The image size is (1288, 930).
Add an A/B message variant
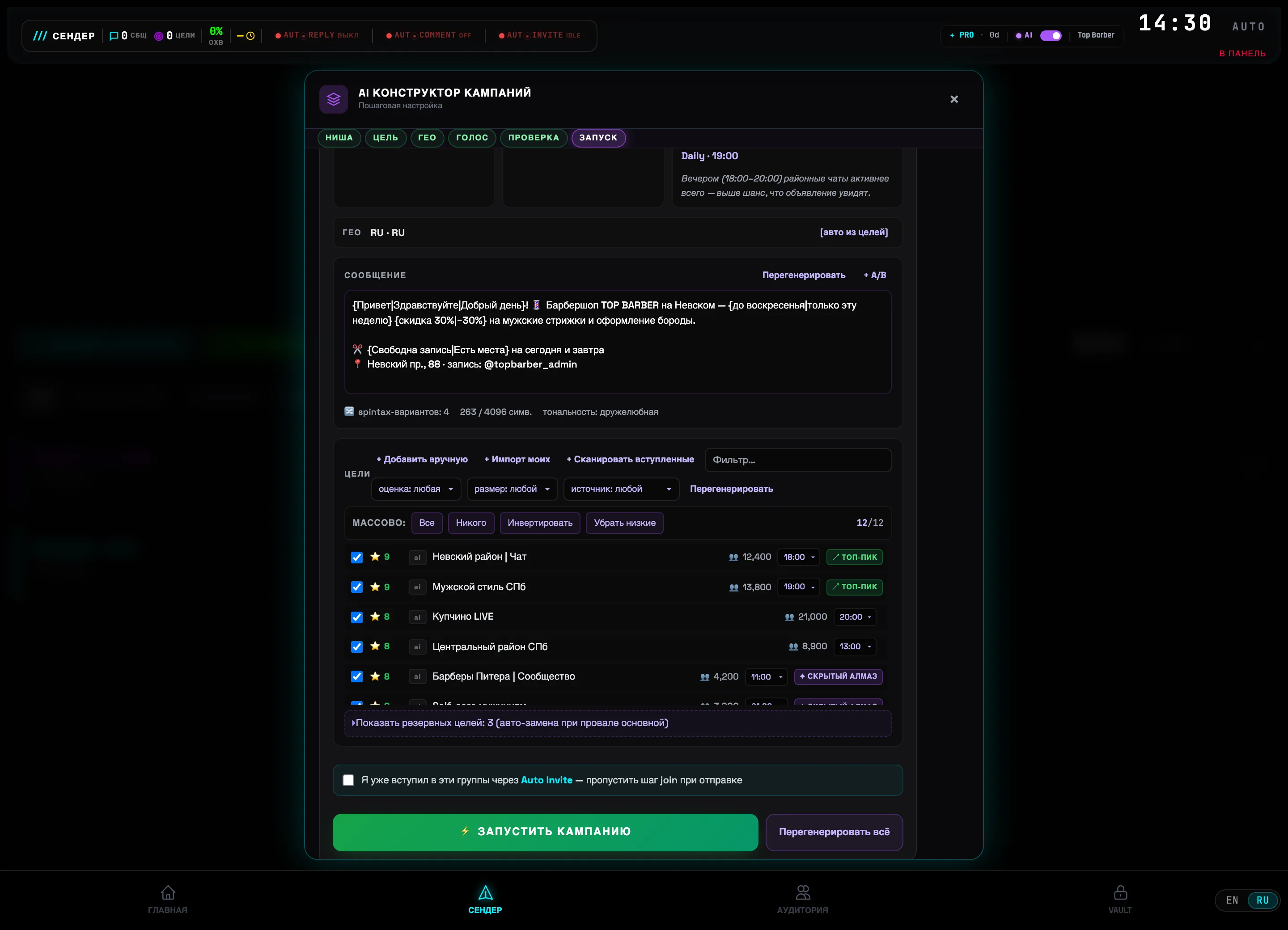[x=875, y=275]
